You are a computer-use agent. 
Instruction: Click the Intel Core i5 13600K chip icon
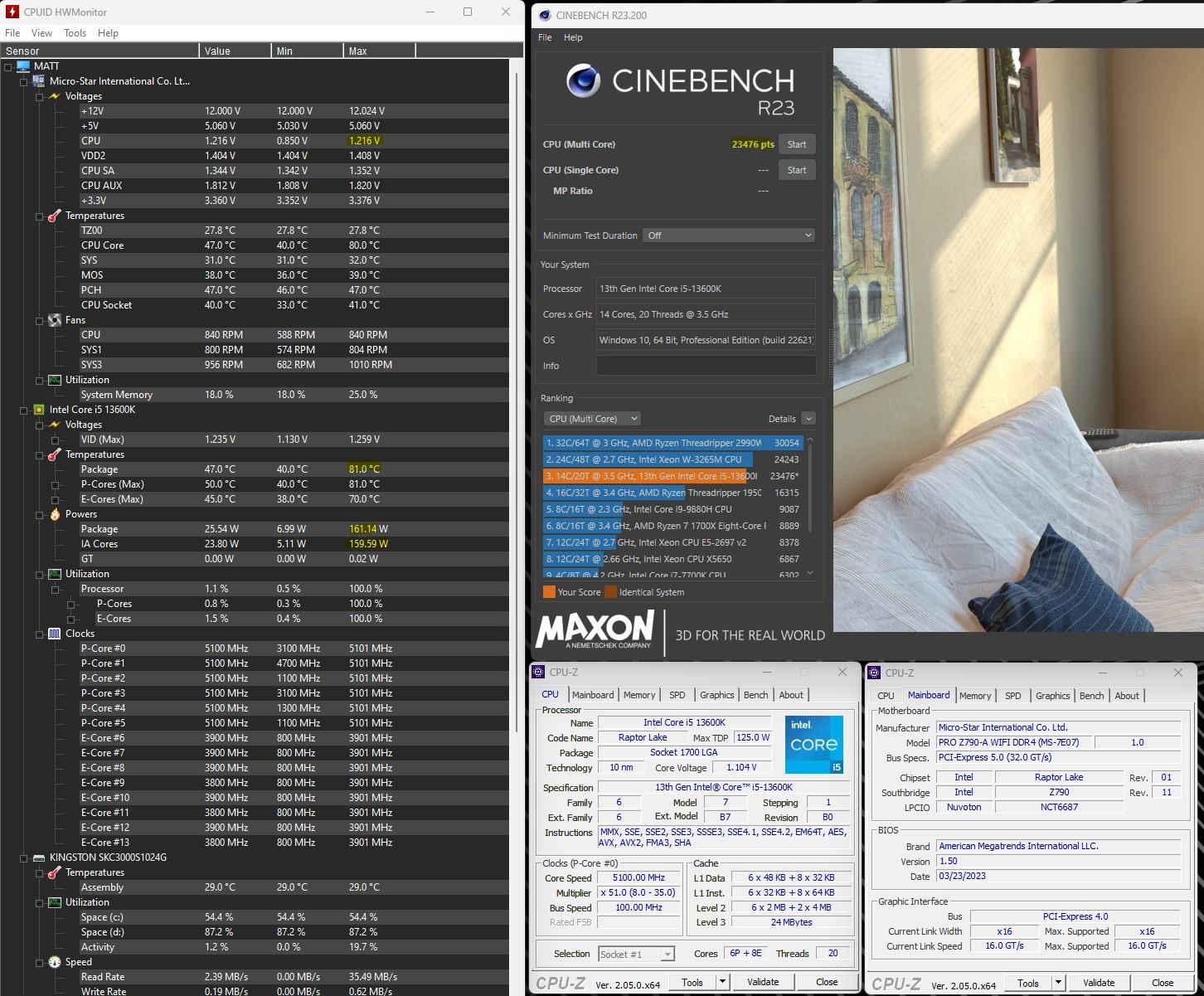pos(39,410)
